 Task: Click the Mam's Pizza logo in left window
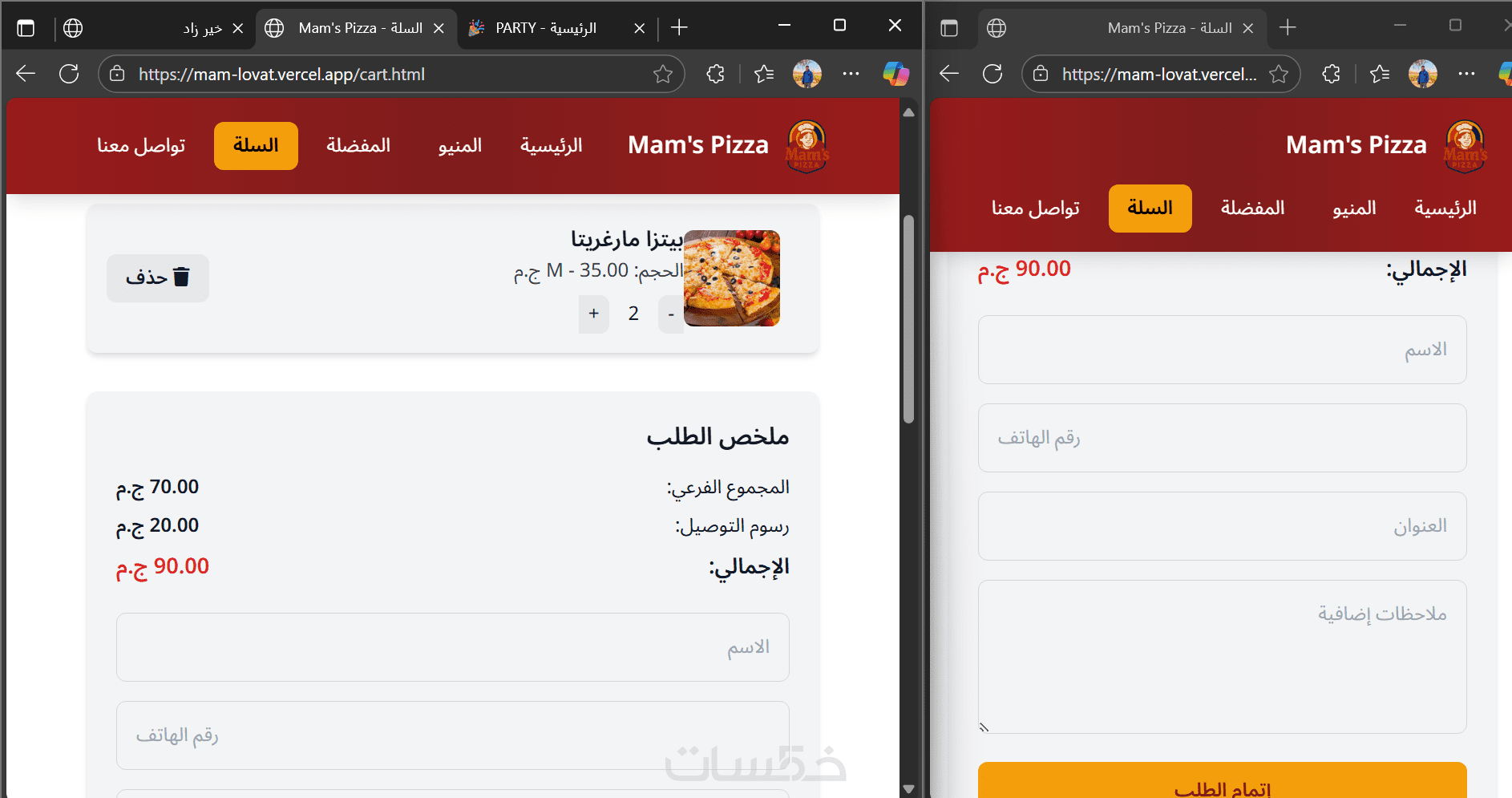tap(807, 146)
